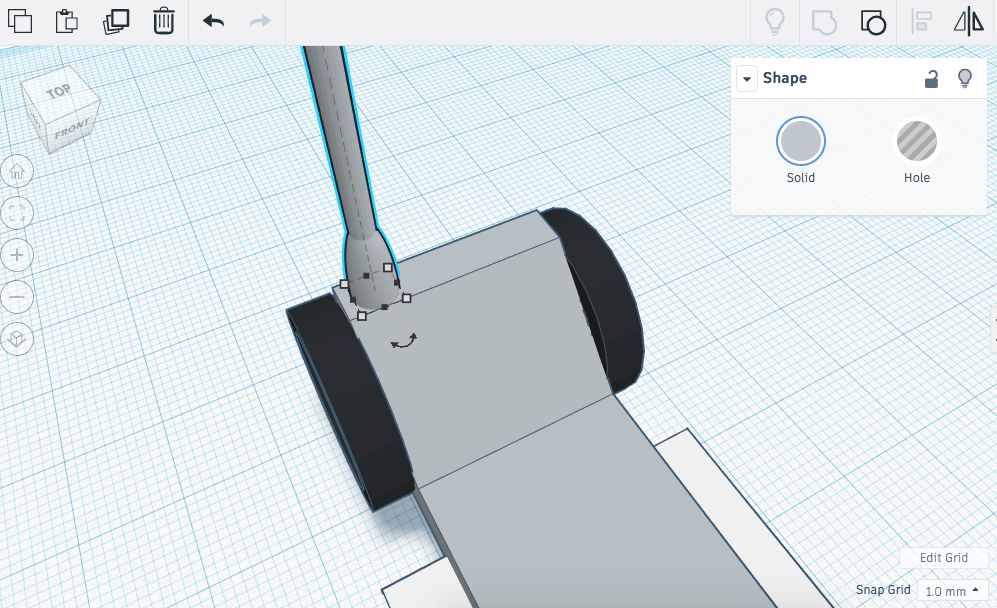
Task: Click the Hole label text
Action: click(x=917, y=178)
